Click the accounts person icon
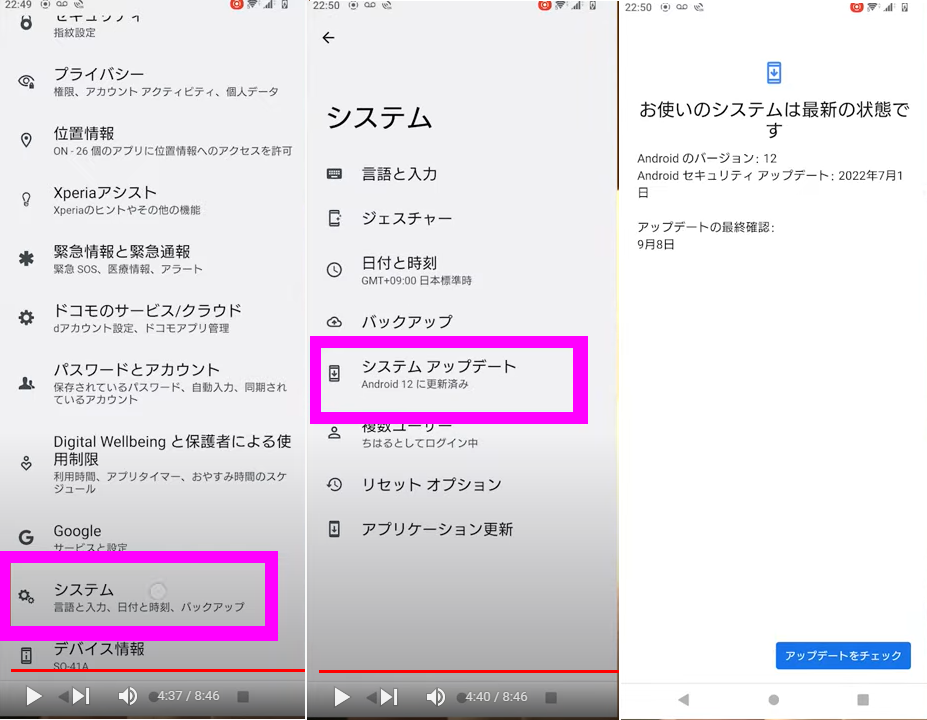Viewport: 927px width, 720px height. 26,383
